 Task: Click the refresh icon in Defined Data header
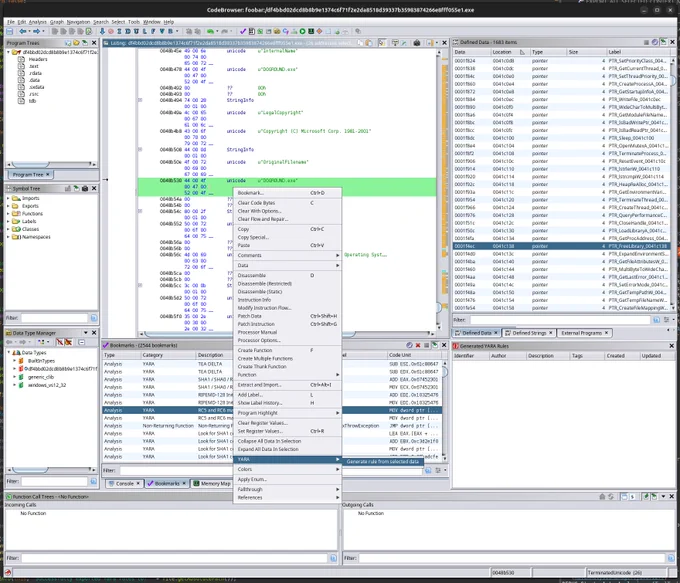[x=654, y=42]
